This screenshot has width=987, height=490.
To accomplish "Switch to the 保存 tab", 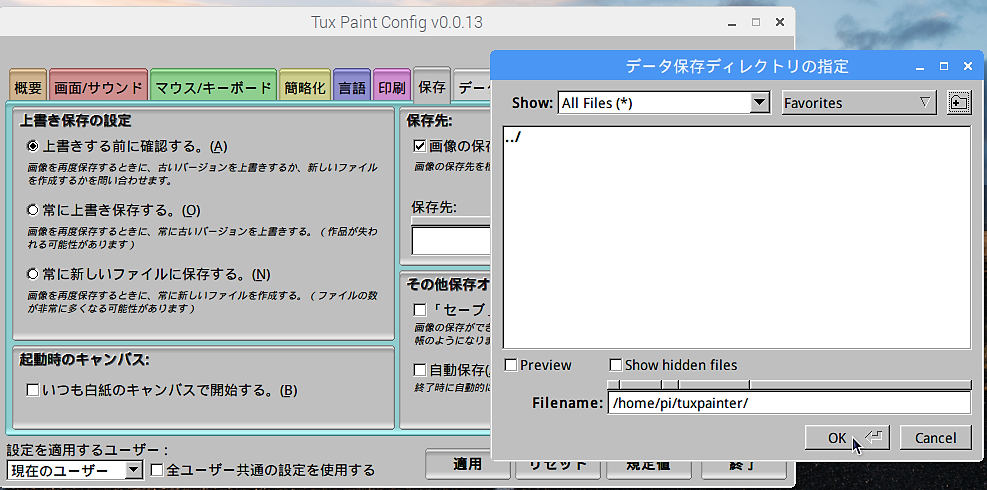I will tap(432, 86).
